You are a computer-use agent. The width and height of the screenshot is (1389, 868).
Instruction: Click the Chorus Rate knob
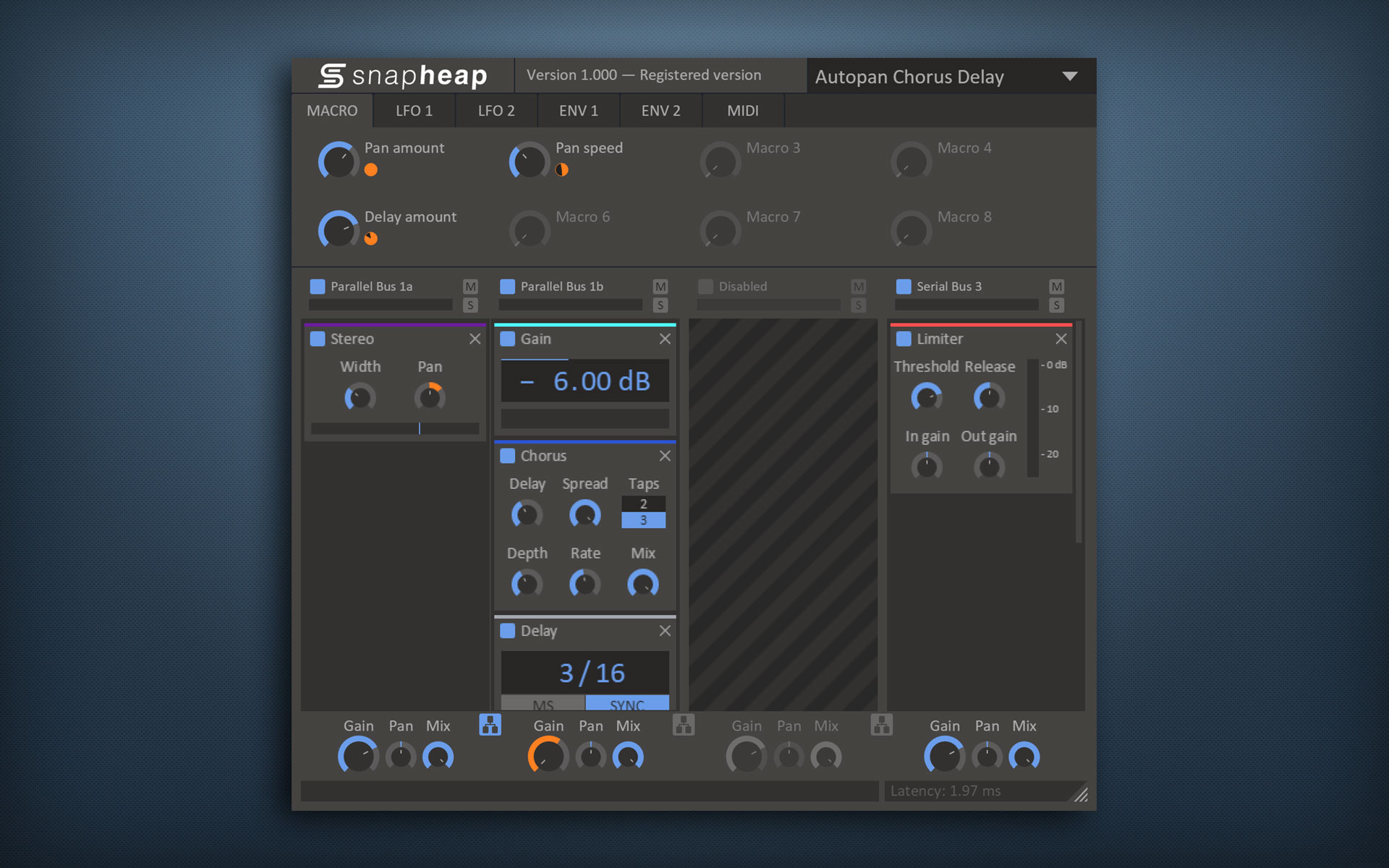point(585,584)
